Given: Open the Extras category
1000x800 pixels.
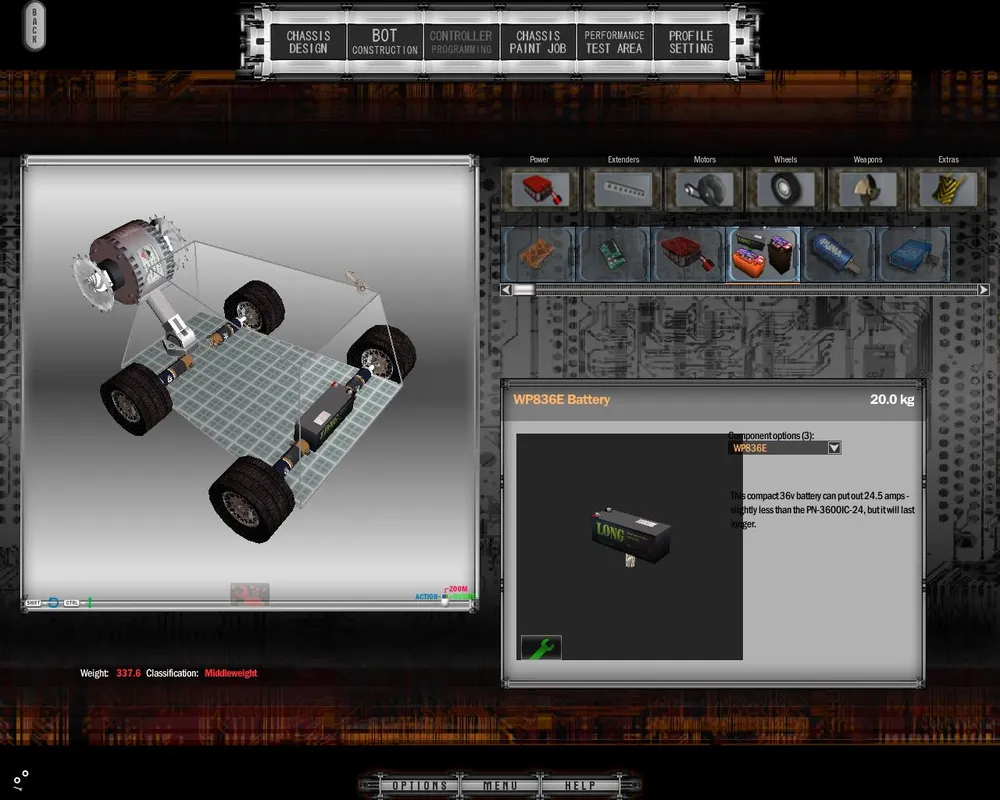Looking at the screenshot, I should 948,188.
